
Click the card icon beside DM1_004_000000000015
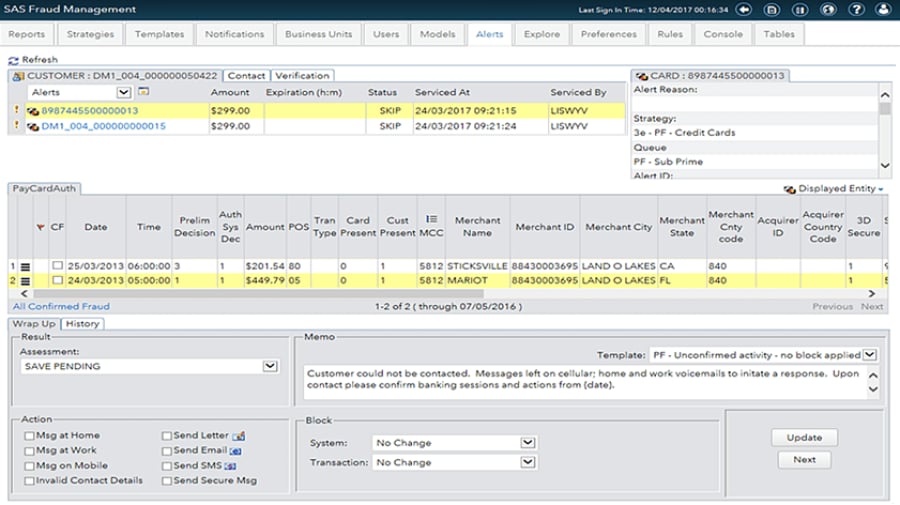[33, 127]
